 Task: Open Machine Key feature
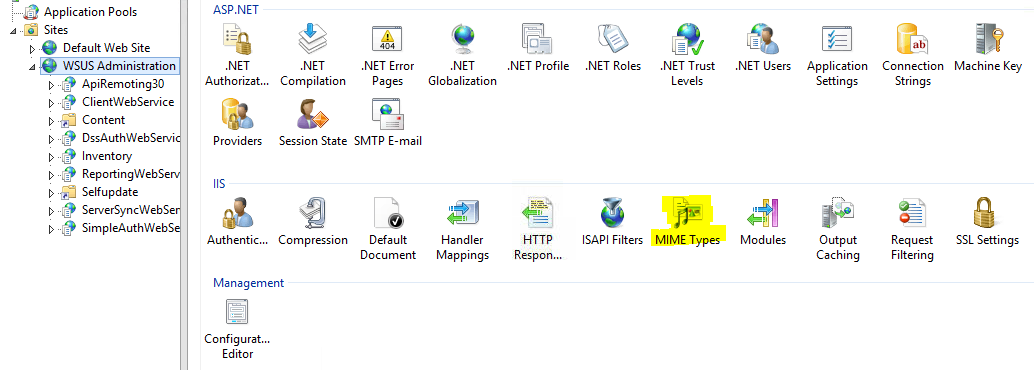coord(988,48)
